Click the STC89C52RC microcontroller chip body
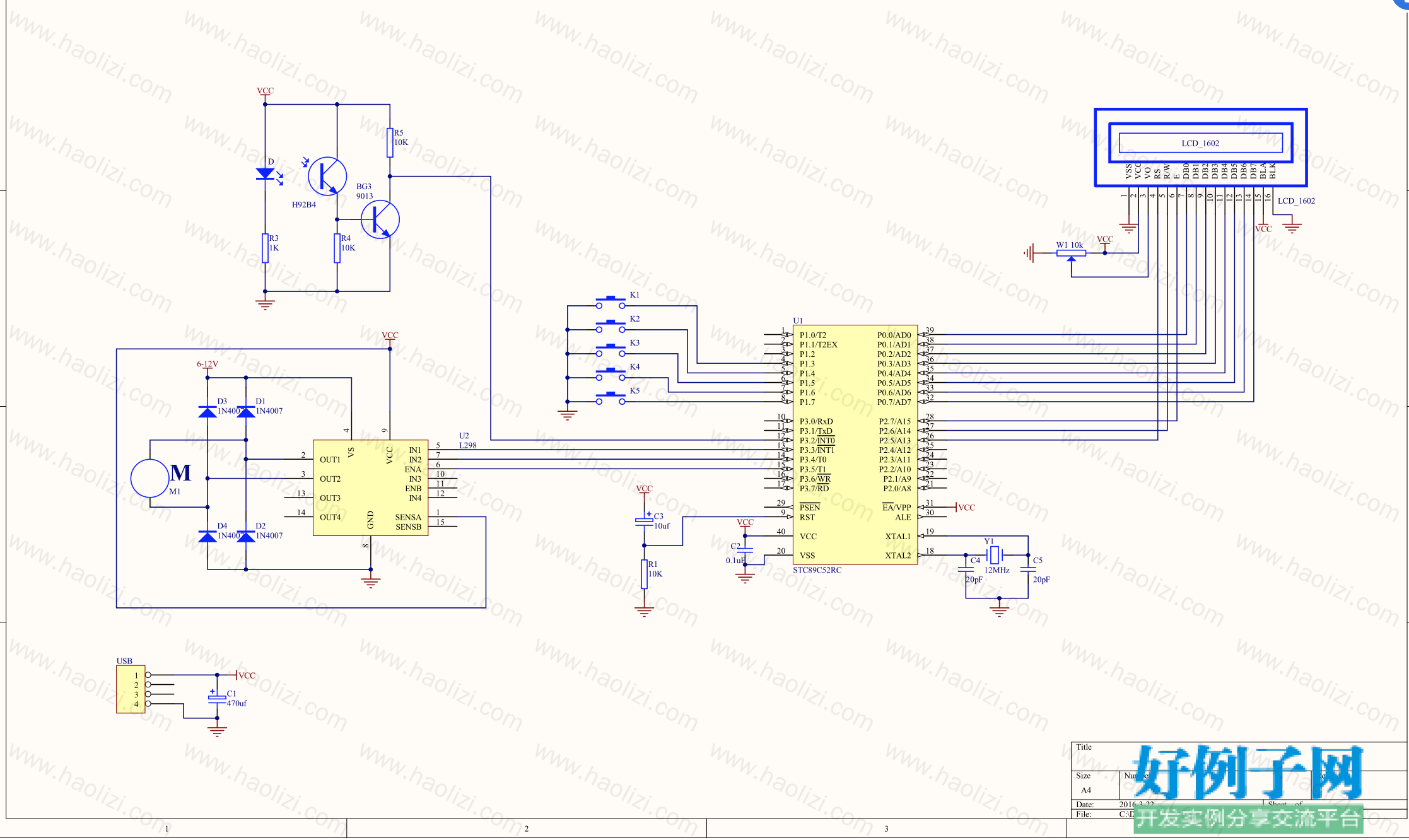 tap(855, 445)
